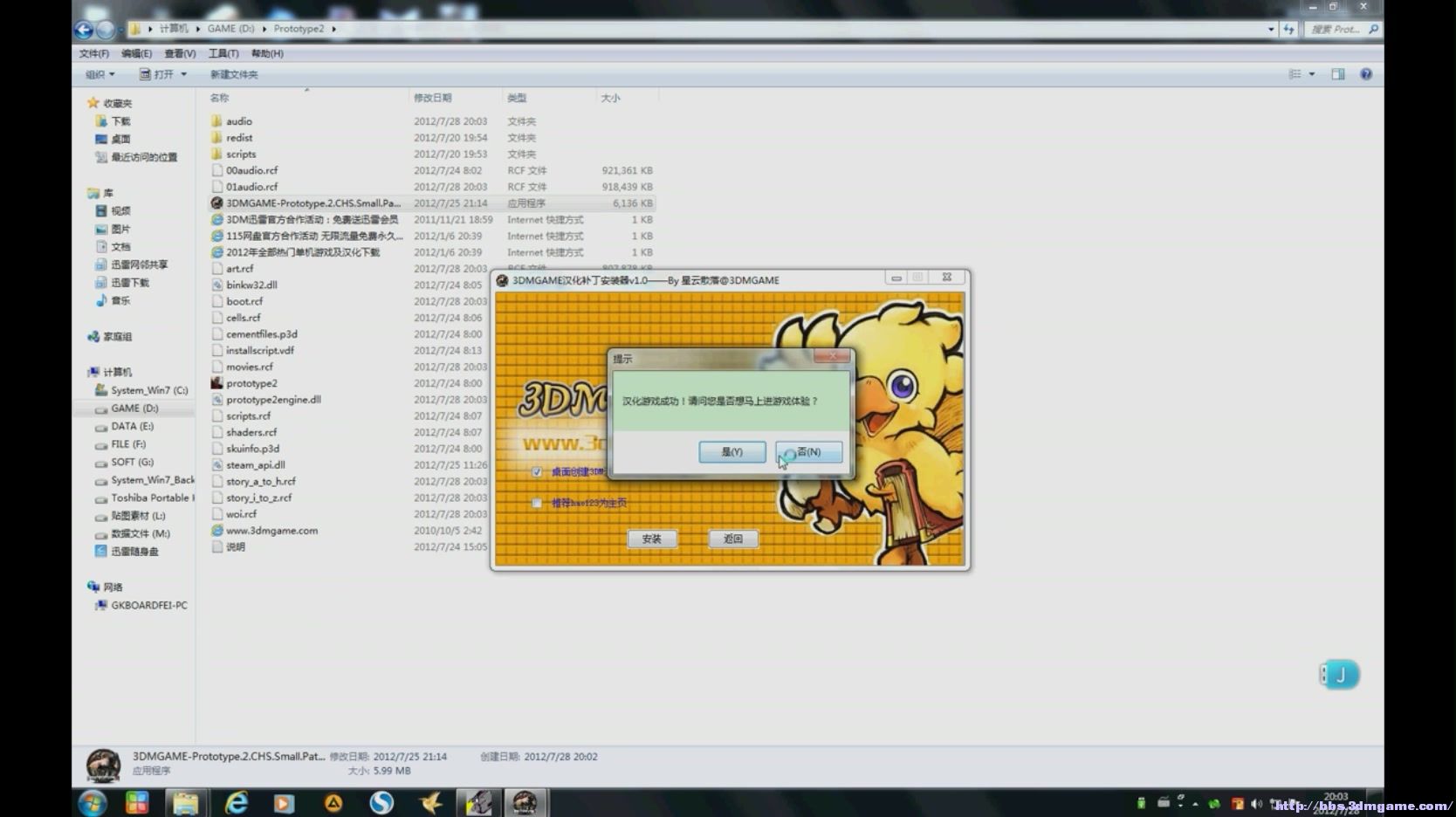
Task: Close the 提示 prompt dialog
Action: (832, 356)
